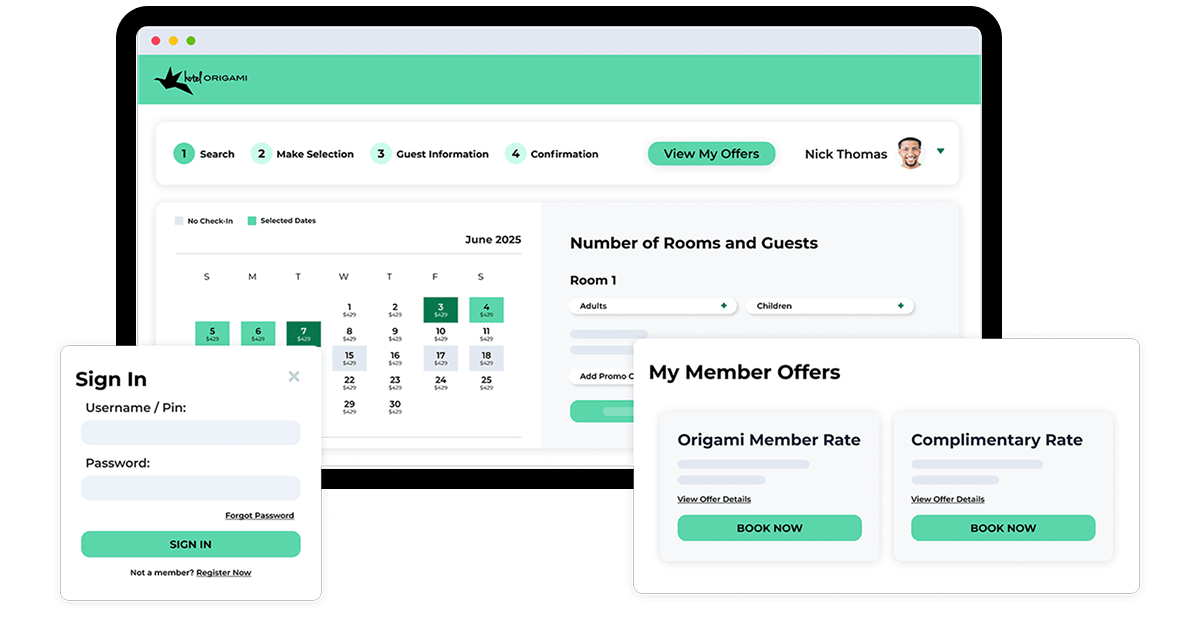The height and width of the screenshot is (630, 1200).
Task: Select June 5 on the calendar
Action: (212, 334)
